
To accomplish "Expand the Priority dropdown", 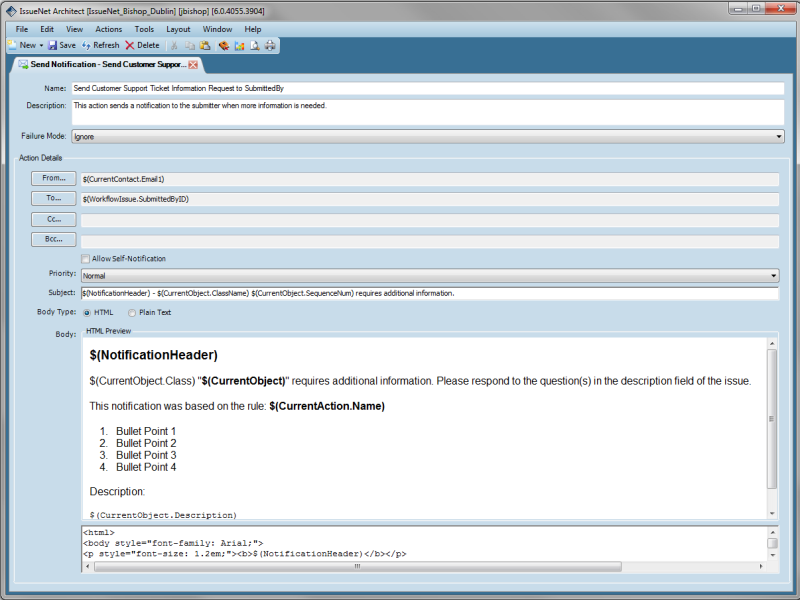I will (x=773, y=276).
